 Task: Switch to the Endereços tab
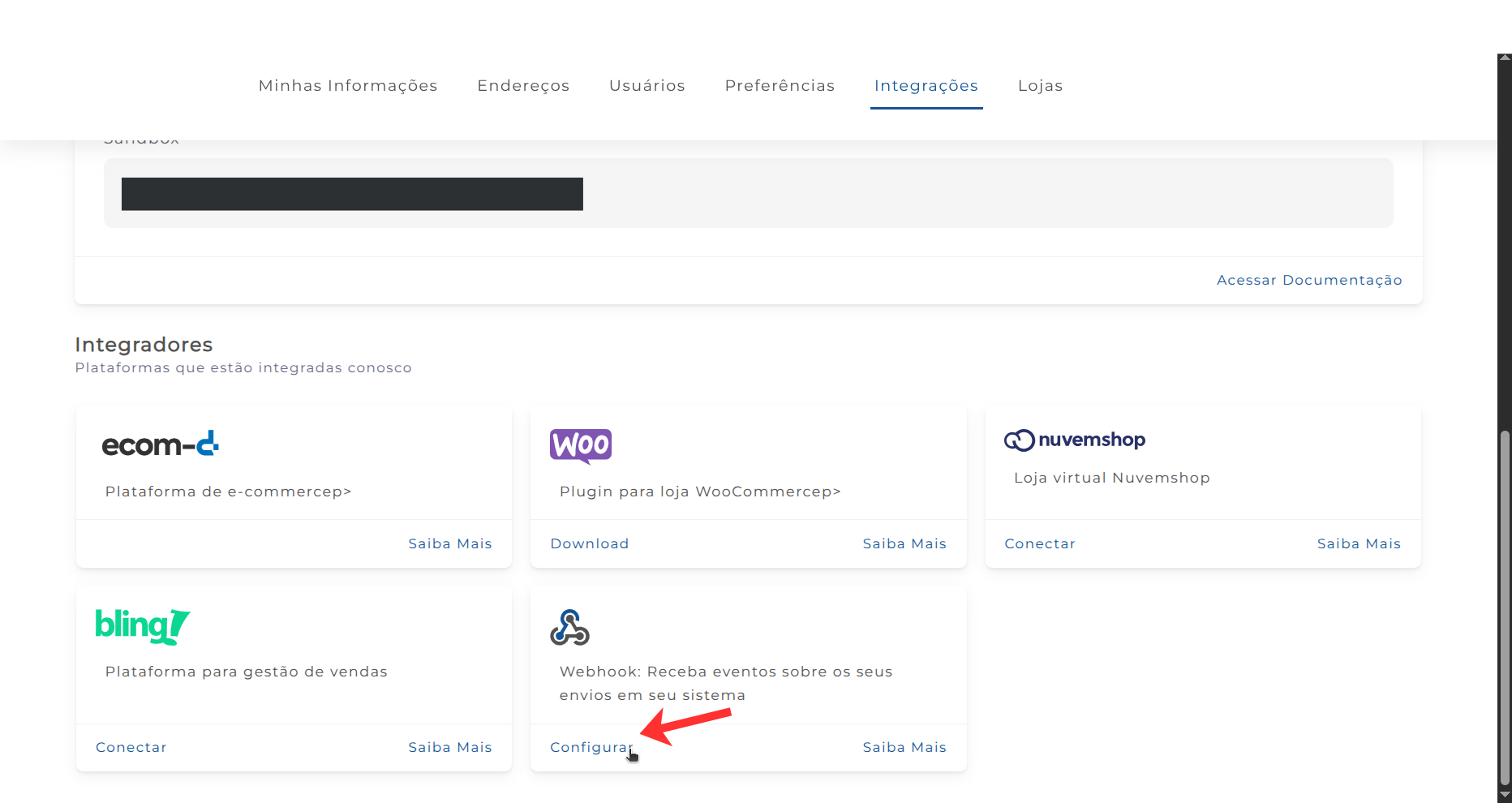(523, 86)
